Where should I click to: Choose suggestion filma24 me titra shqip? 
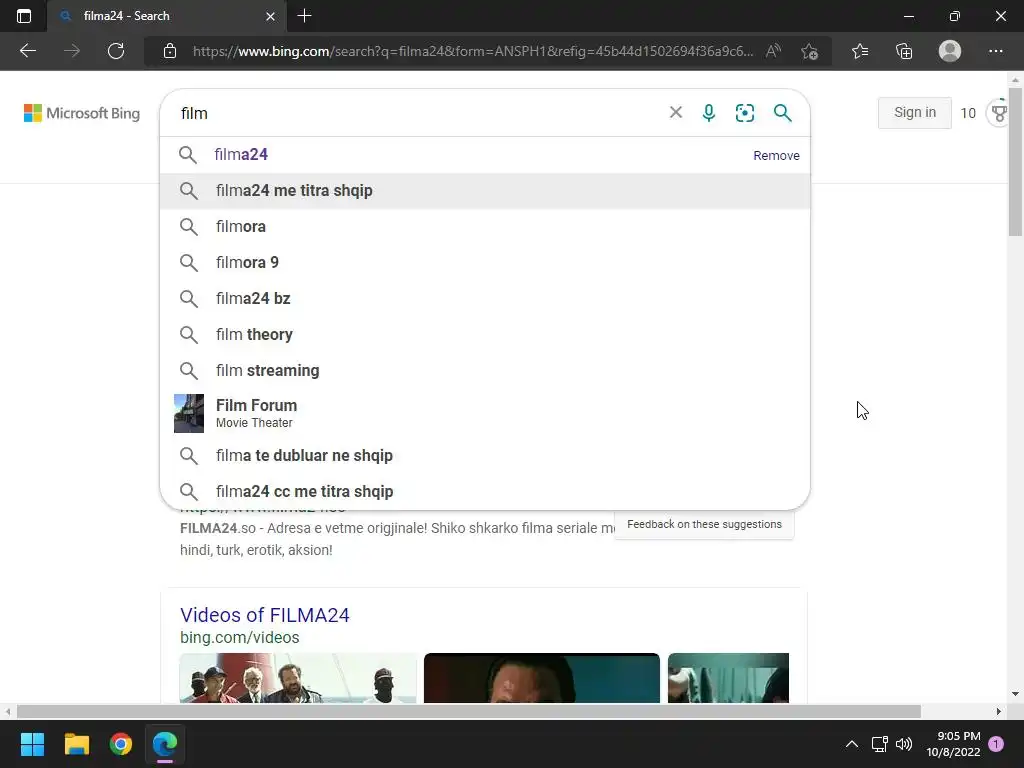(x=485, y=191)
